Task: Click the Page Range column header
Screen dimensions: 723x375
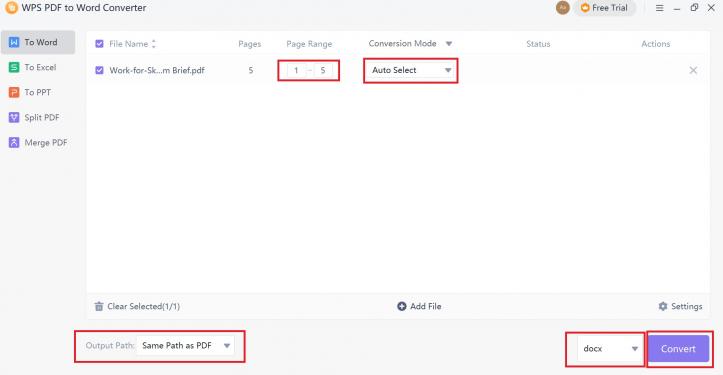Action: 309,44
